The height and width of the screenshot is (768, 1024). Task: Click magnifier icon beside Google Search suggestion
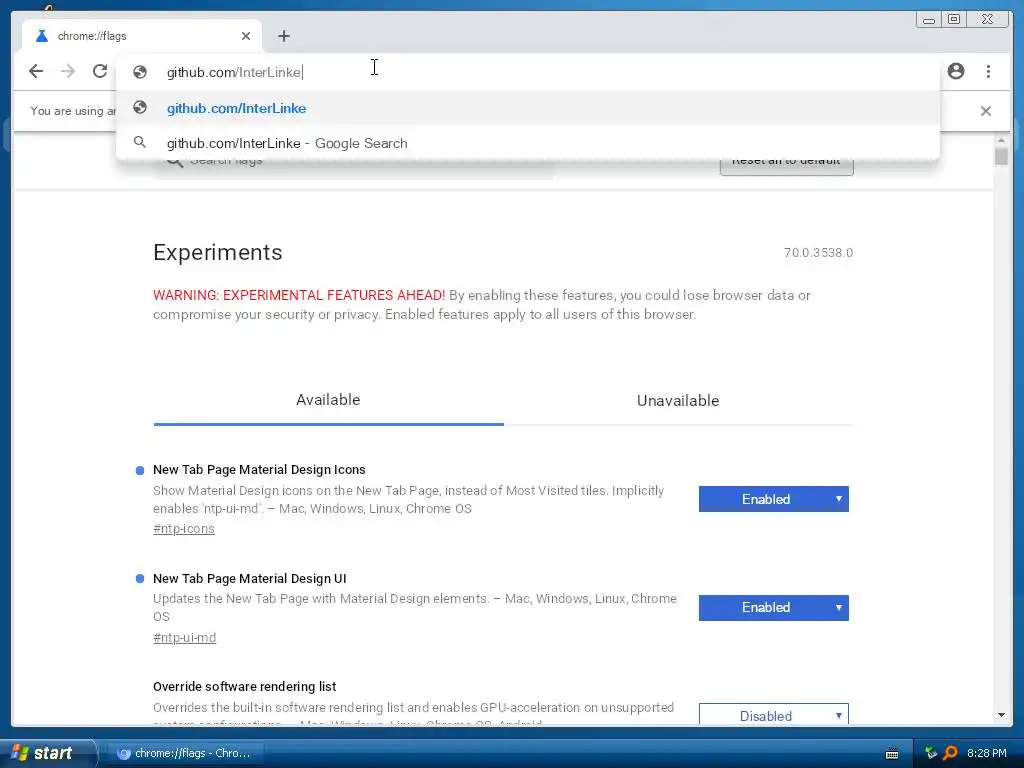click(x=140, y=142)
